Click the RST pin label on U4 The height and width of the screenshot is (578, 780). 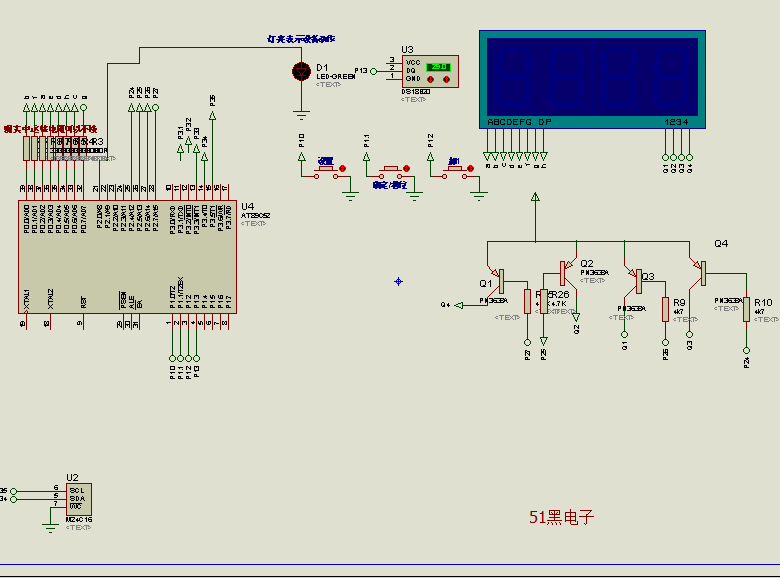(84, 302)
